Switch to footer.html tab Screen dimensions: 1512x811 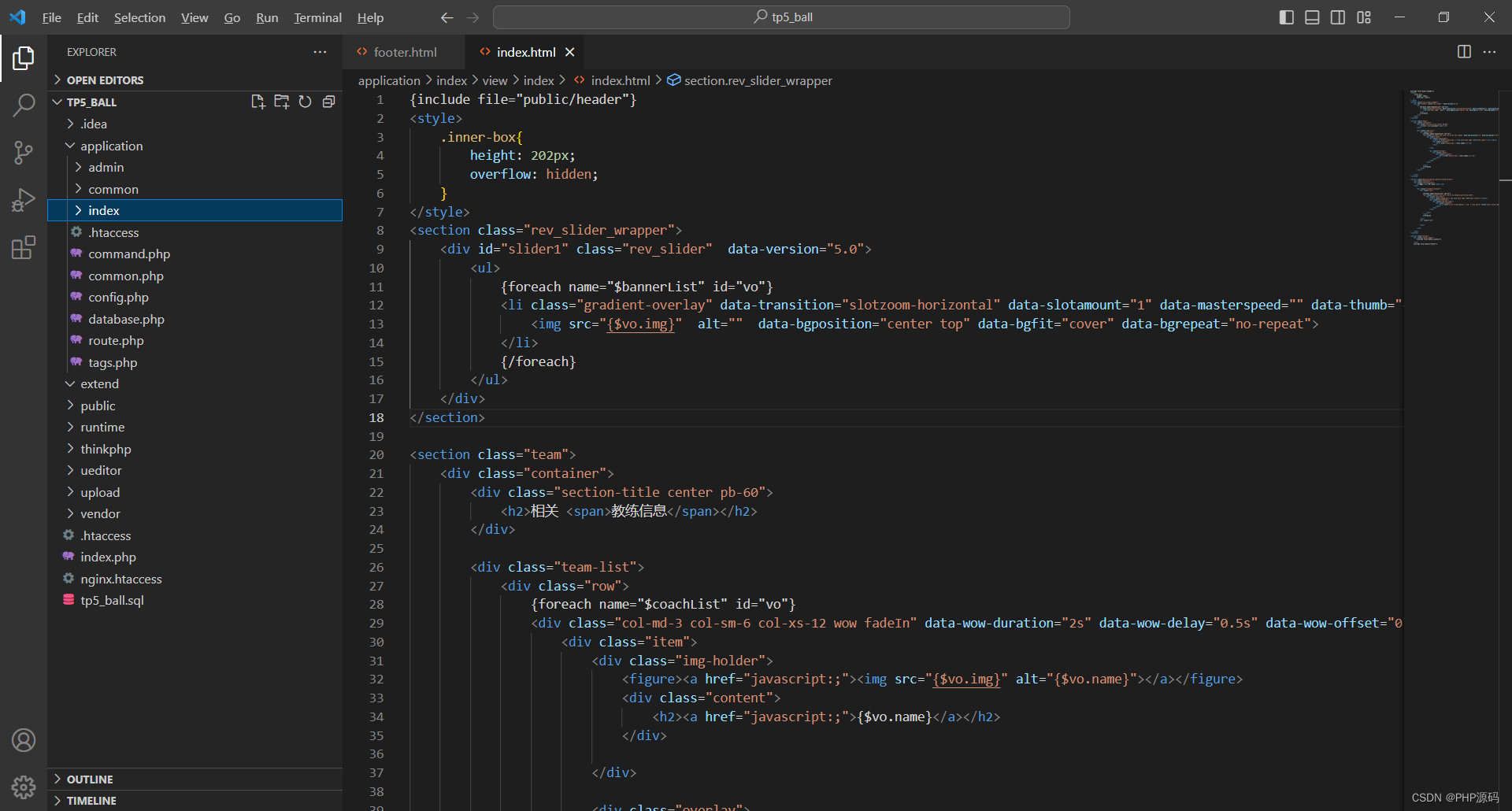click(402, 52)
